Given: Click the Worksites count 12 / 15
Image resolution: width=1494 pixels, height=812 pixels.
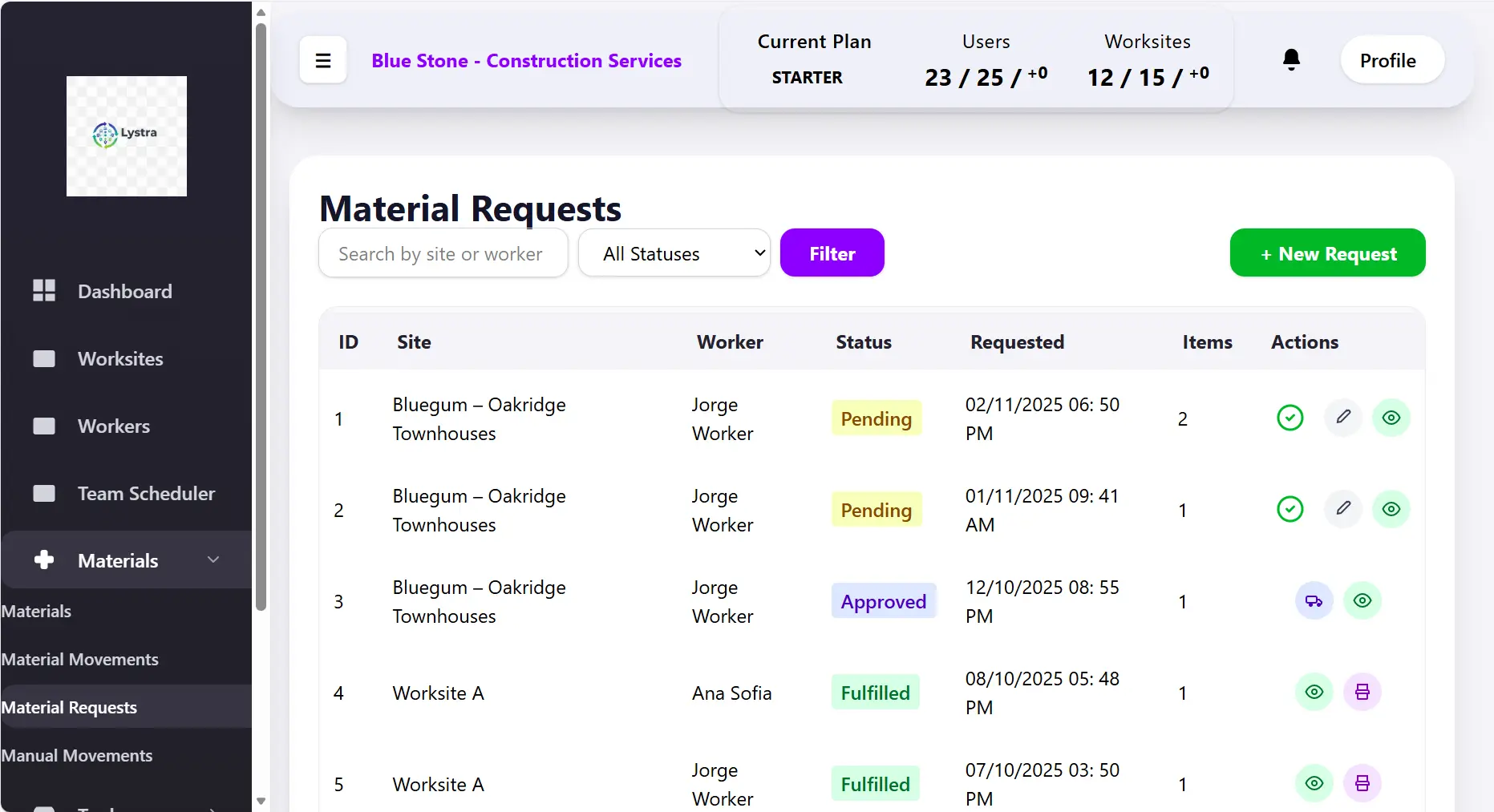Looking at the screenshot, I should coord(1148,77).
